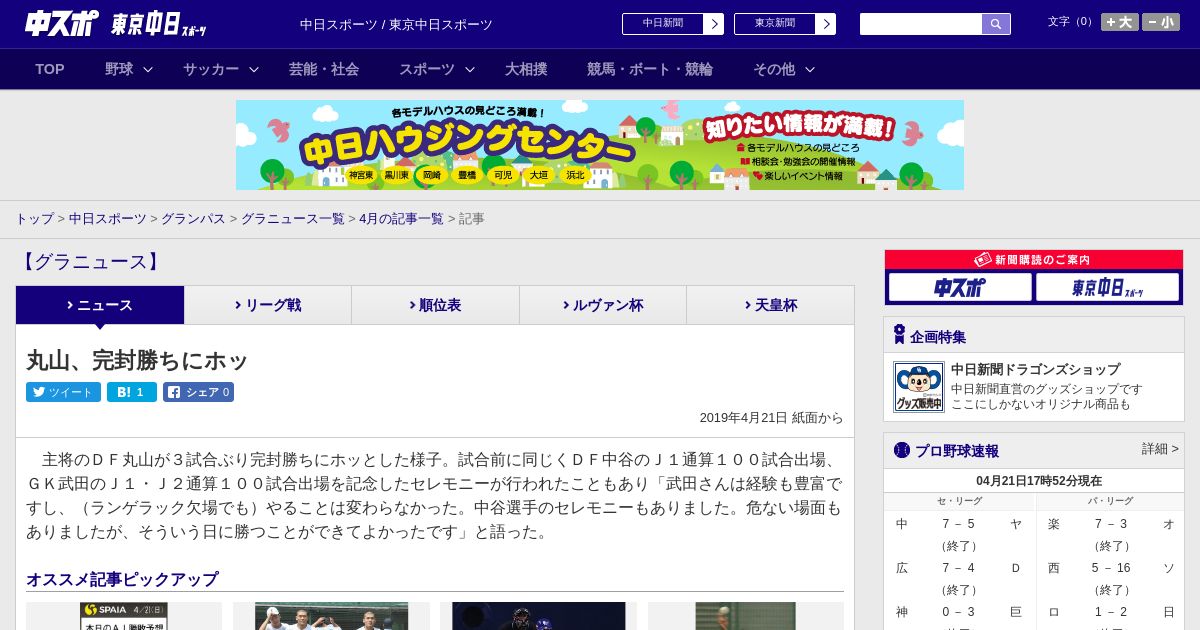This screenshot has width=1200, height=630.
Task: Open 中日新聞ドラゴンズショップ link
Action: [1035, 369]
